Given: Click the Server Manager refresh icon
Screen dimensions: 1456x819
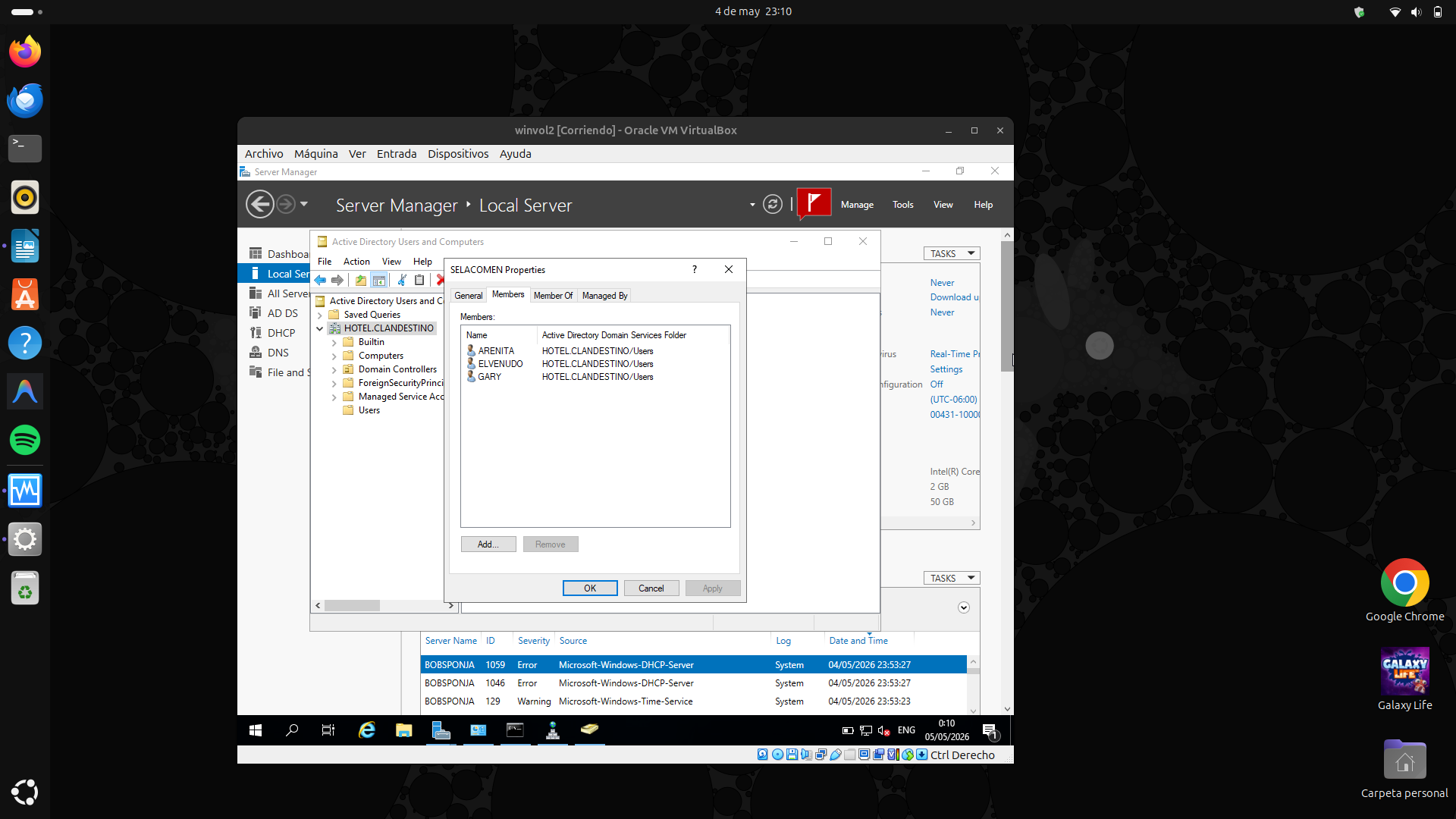Looking at the screenshot, I should point(772,204).
